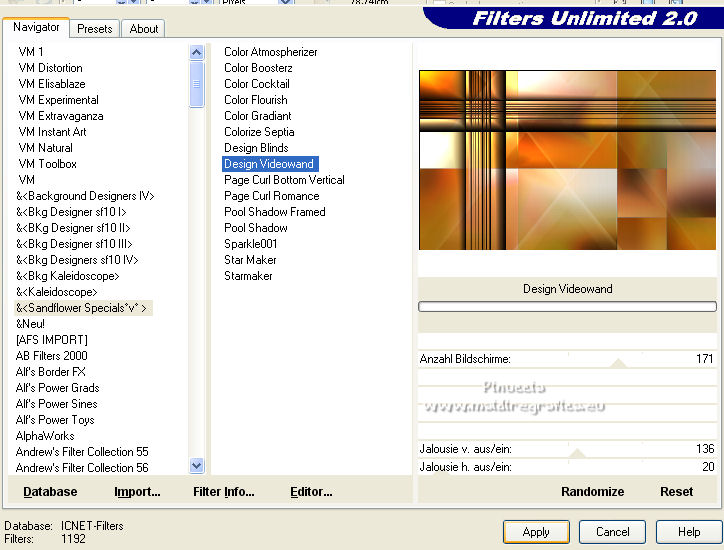Select &<BKg Designer sf10 II> category
The width and height of the screenshot is (724, 550).
click(x=73, y=228)
